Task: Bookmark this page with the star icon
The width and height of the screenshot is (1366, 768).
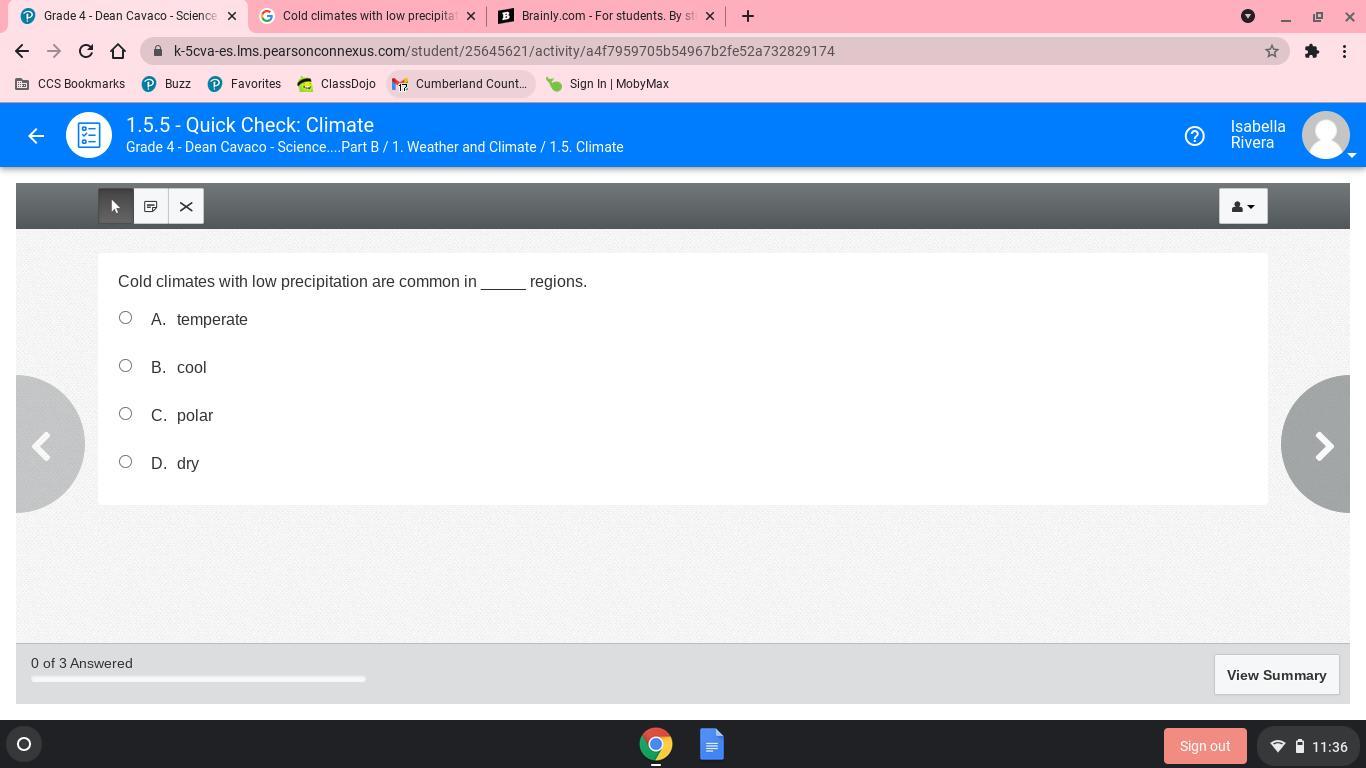Action: (1272, 51)
